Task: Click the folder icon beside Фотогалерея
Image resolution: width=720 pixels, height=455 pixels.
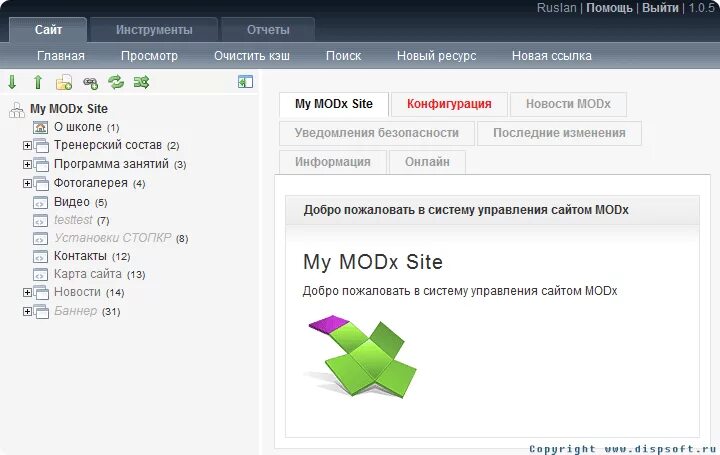Action: pyautogui.click(x=41, y=184)
